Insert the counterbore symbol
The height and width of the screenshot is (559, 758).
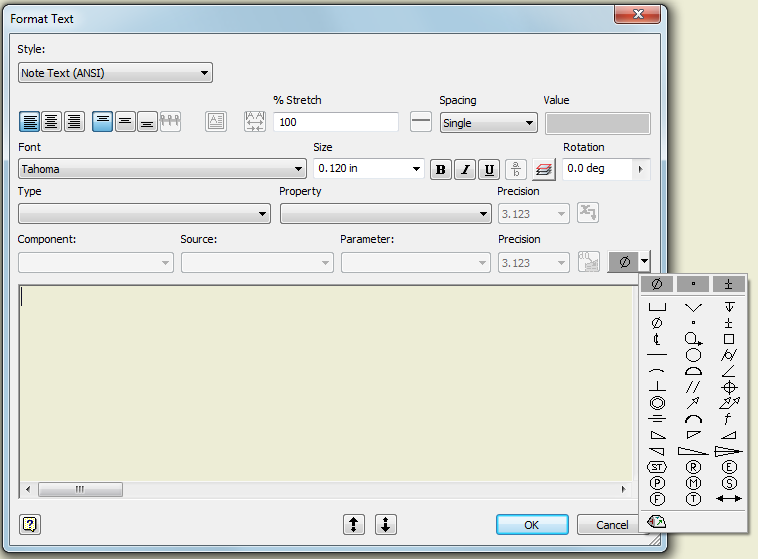(x=657, y=307)
